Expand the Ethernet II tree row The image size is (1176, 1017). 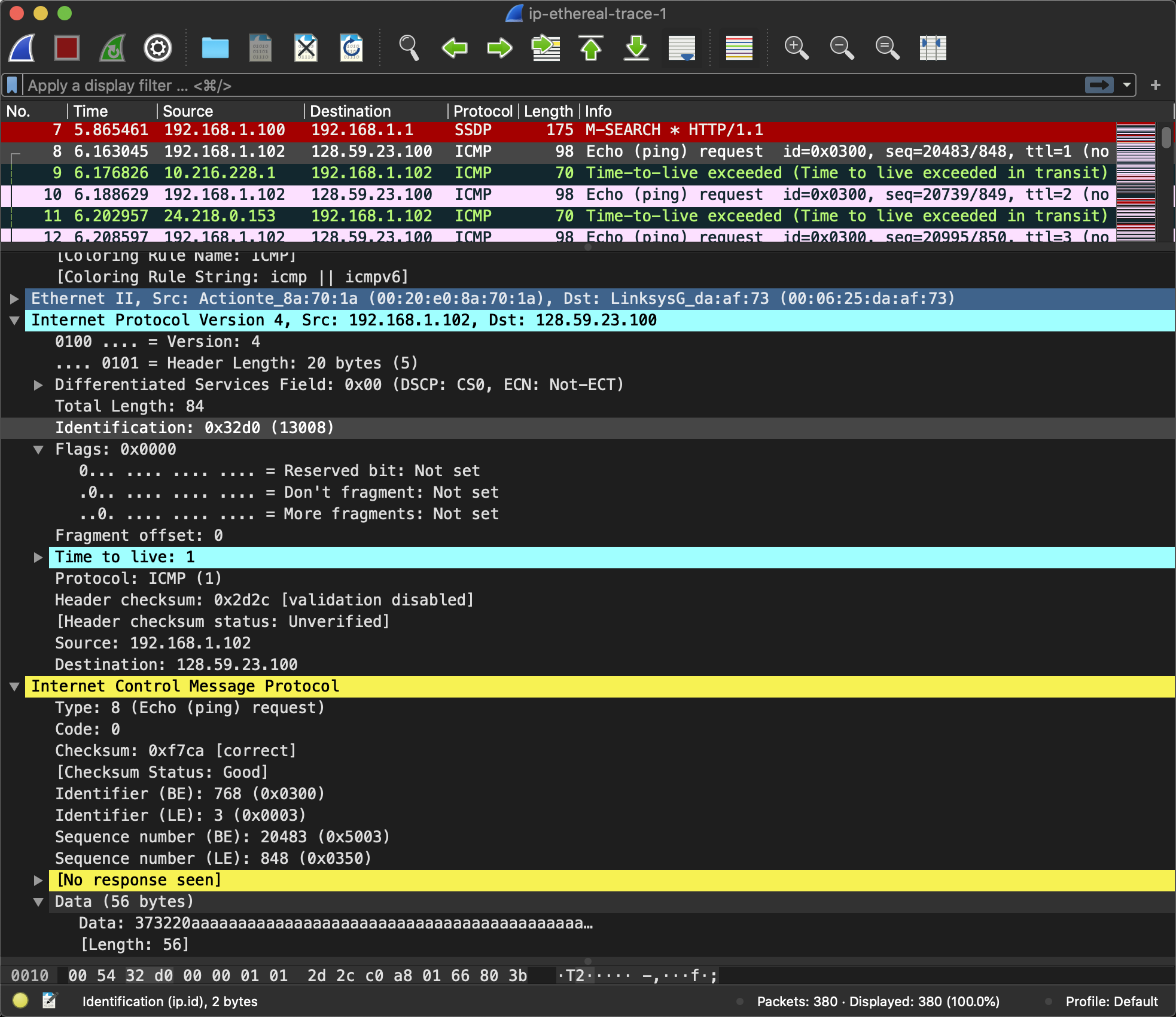14,299
